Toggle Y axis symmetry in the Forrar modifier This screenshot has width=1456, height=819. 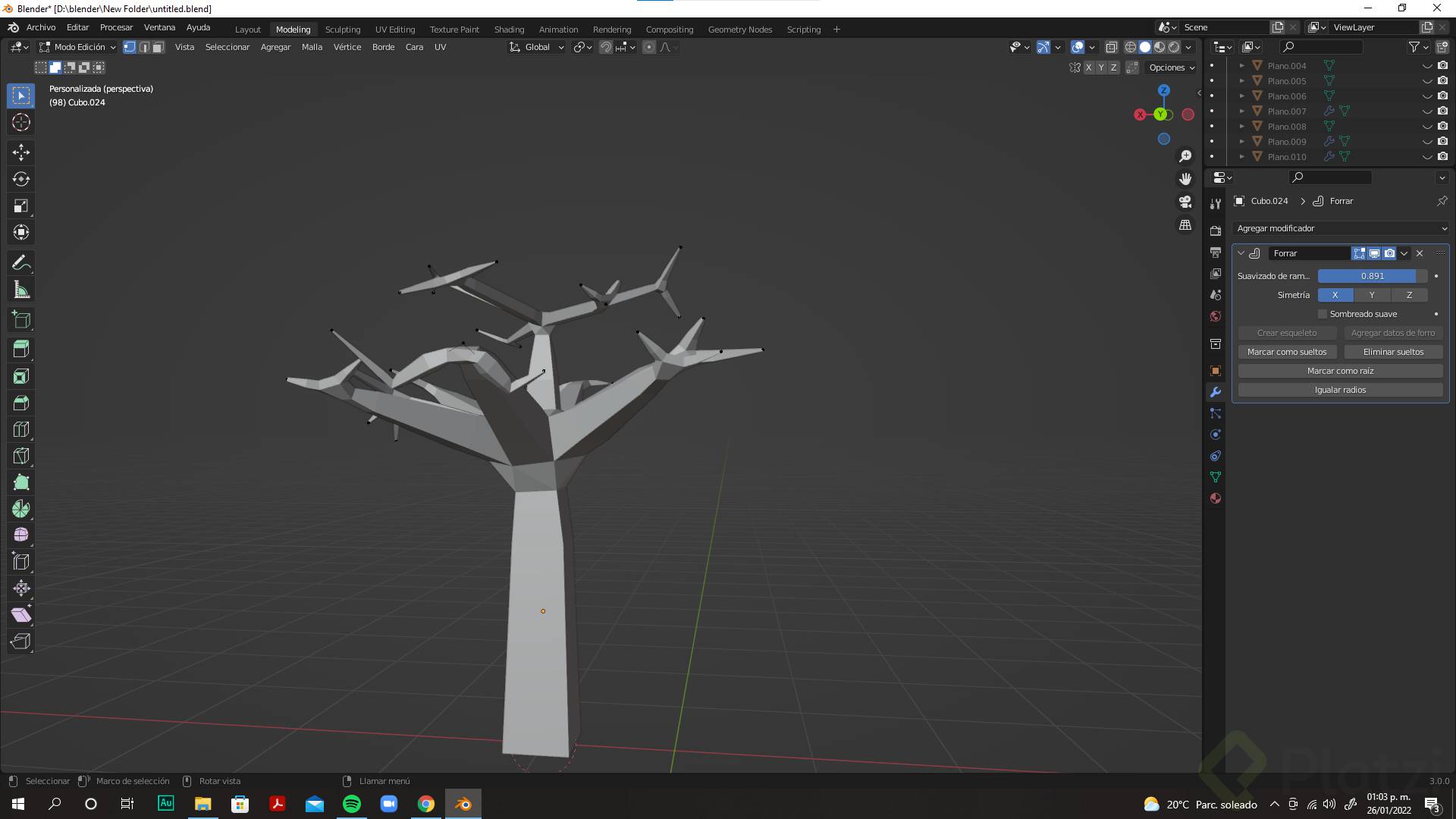pyautogui.click(x=1371, y=295)
